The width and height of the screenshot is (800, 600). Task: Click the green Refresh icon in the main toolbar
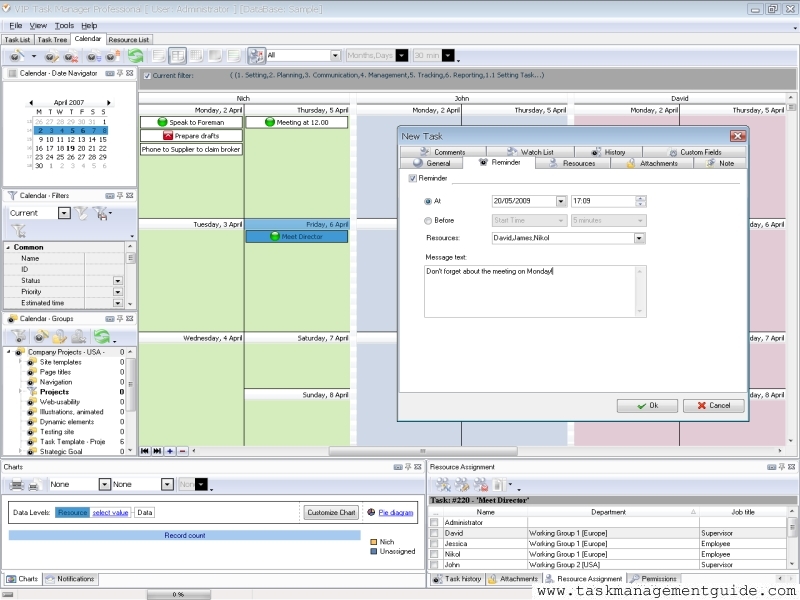(135, 56)
